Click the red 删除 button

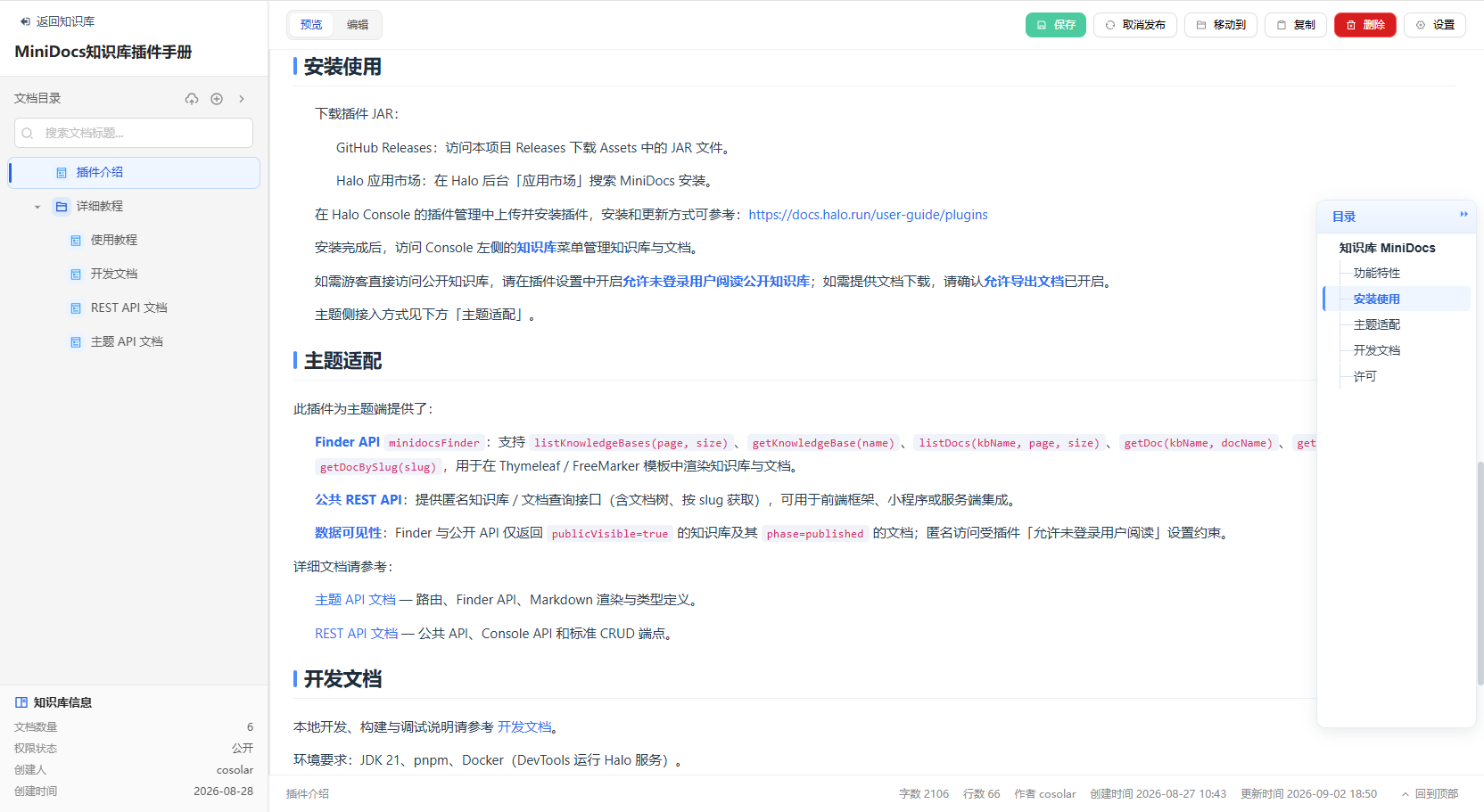pos(1365,25)
